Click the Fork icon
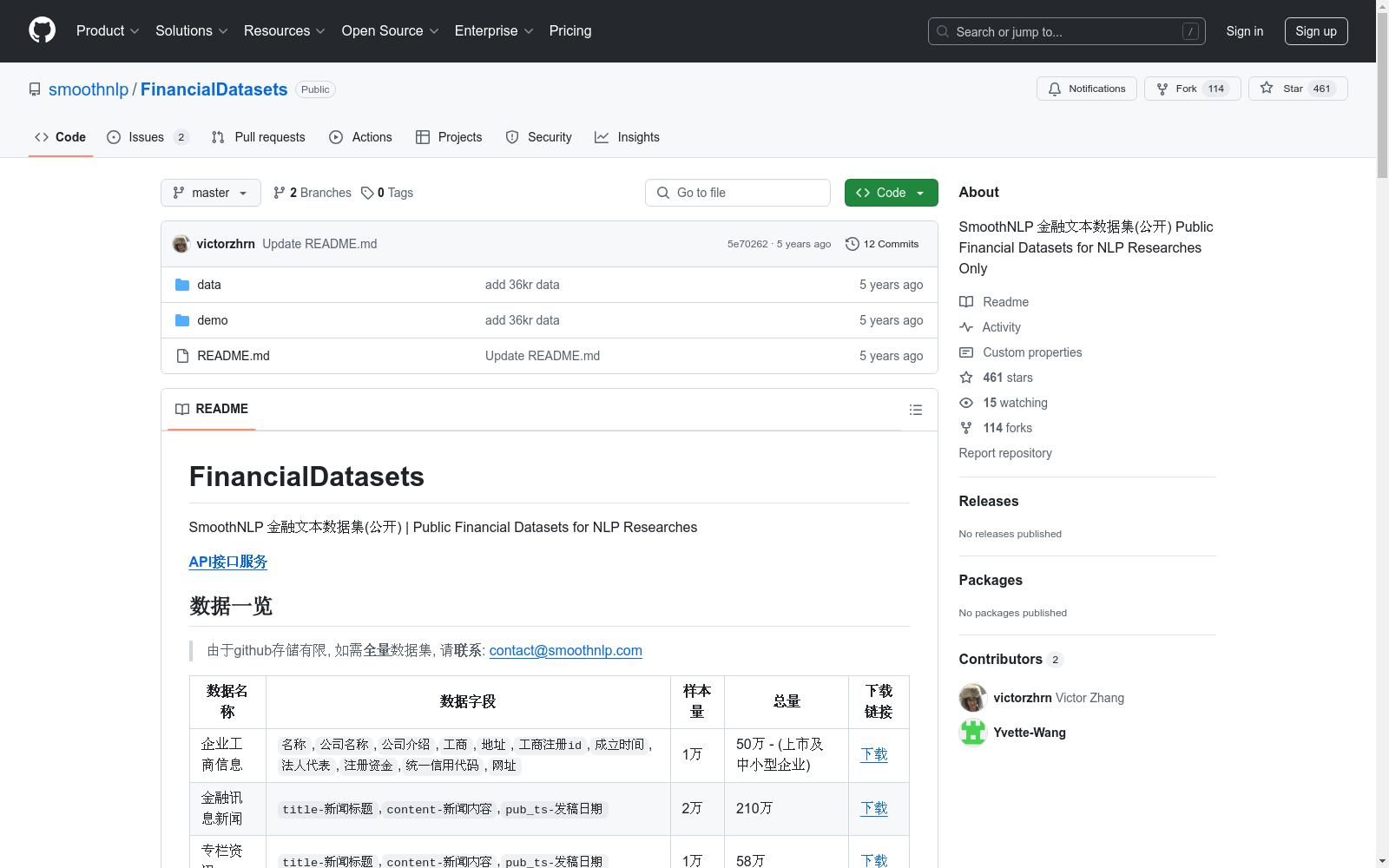Screen dimensions: 1389x868 click(x=1162, y=89)
